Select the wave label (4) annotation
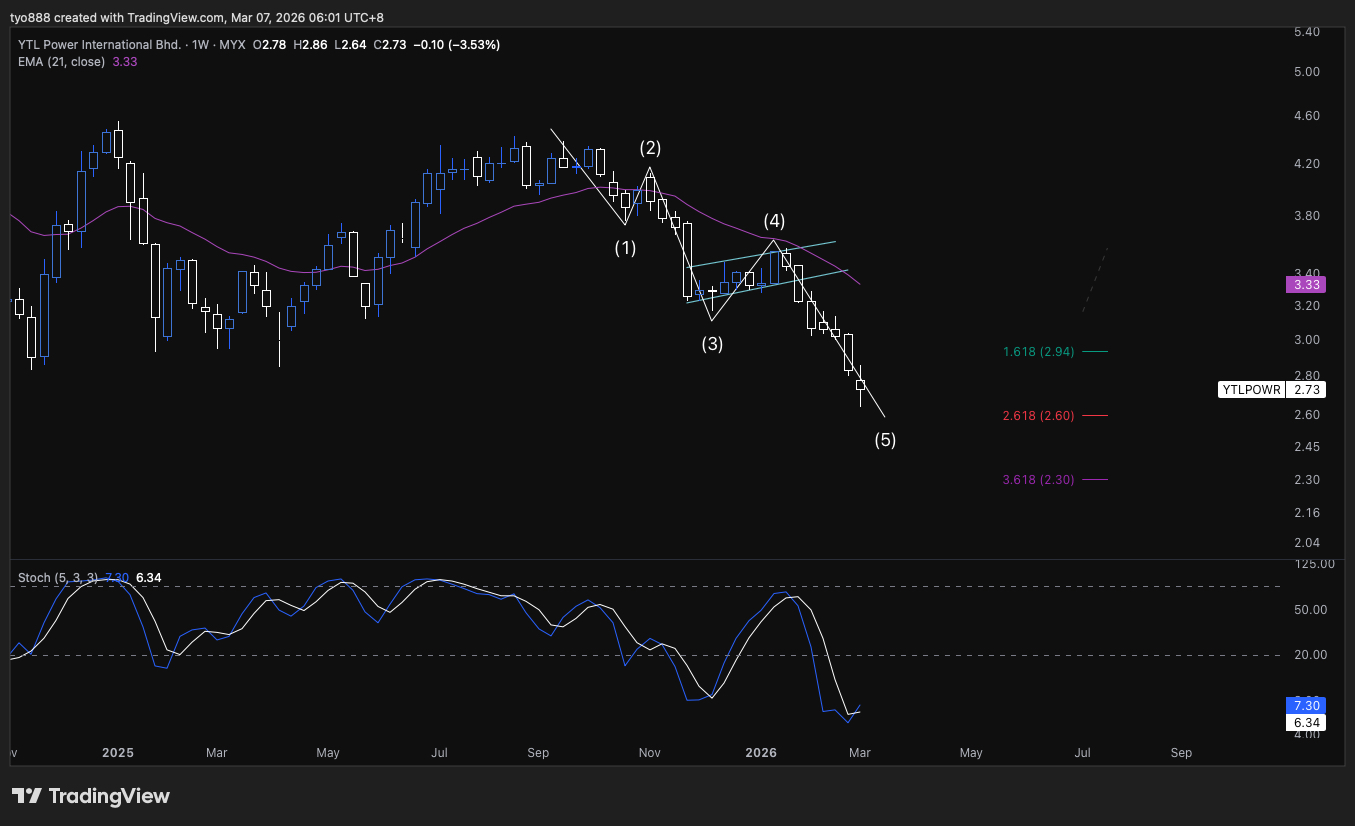Viewport: 1355px width, 826px height. [x=774, y=221]
